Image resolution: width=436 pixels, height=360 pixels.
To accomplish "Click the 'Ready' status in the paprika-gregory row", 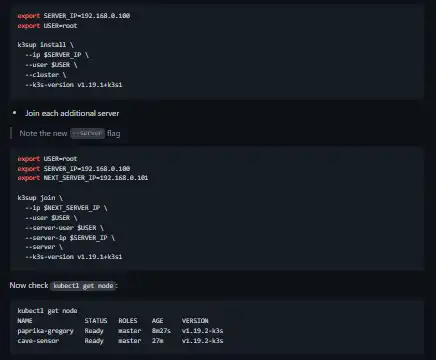I will [94, 331].
